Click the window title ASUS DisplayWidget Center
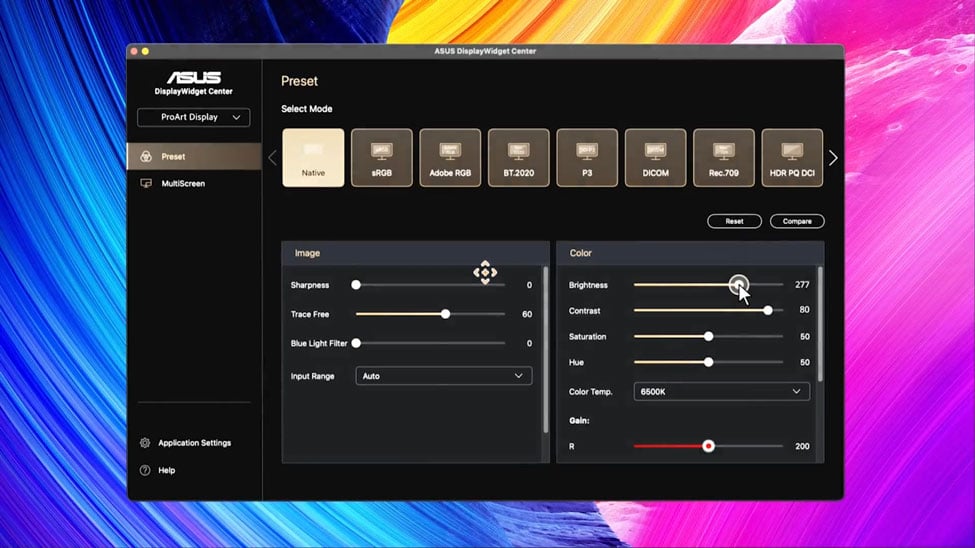Image resolution: width=975 pixels, height=548 pixels. 485,51
